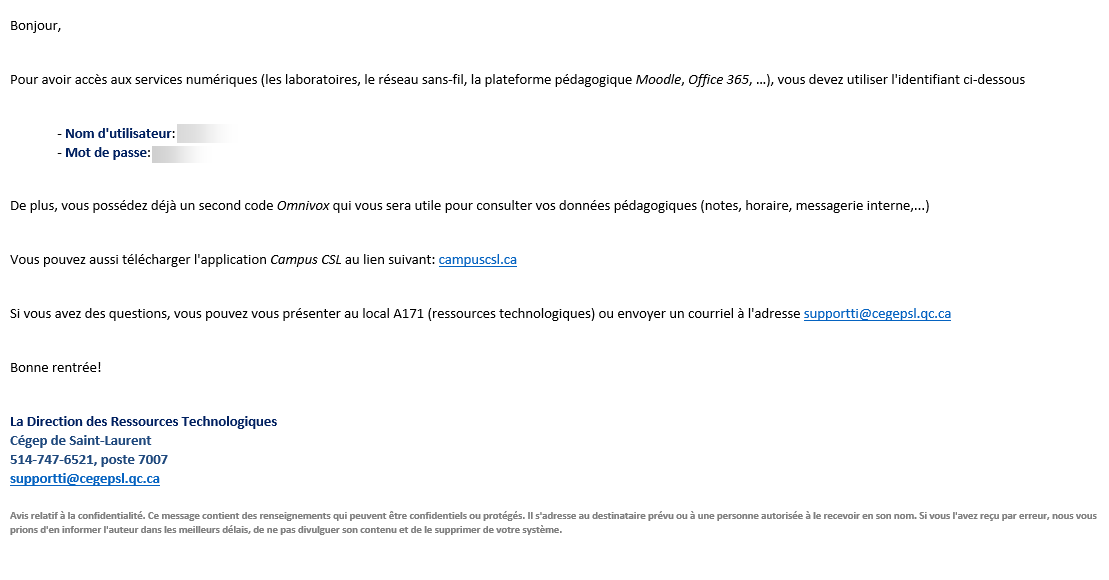Click the blurred username value
The width and height of the screenshot is (1109, 580).
coord(203,134)
